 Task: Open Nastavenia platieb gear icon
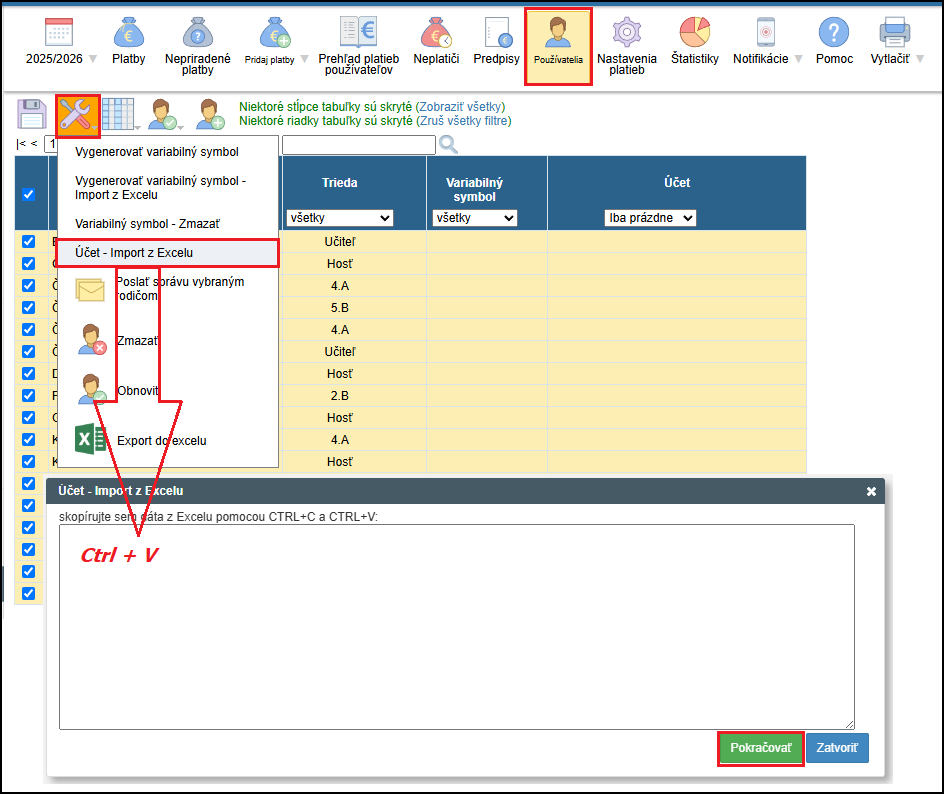[626, 34]
